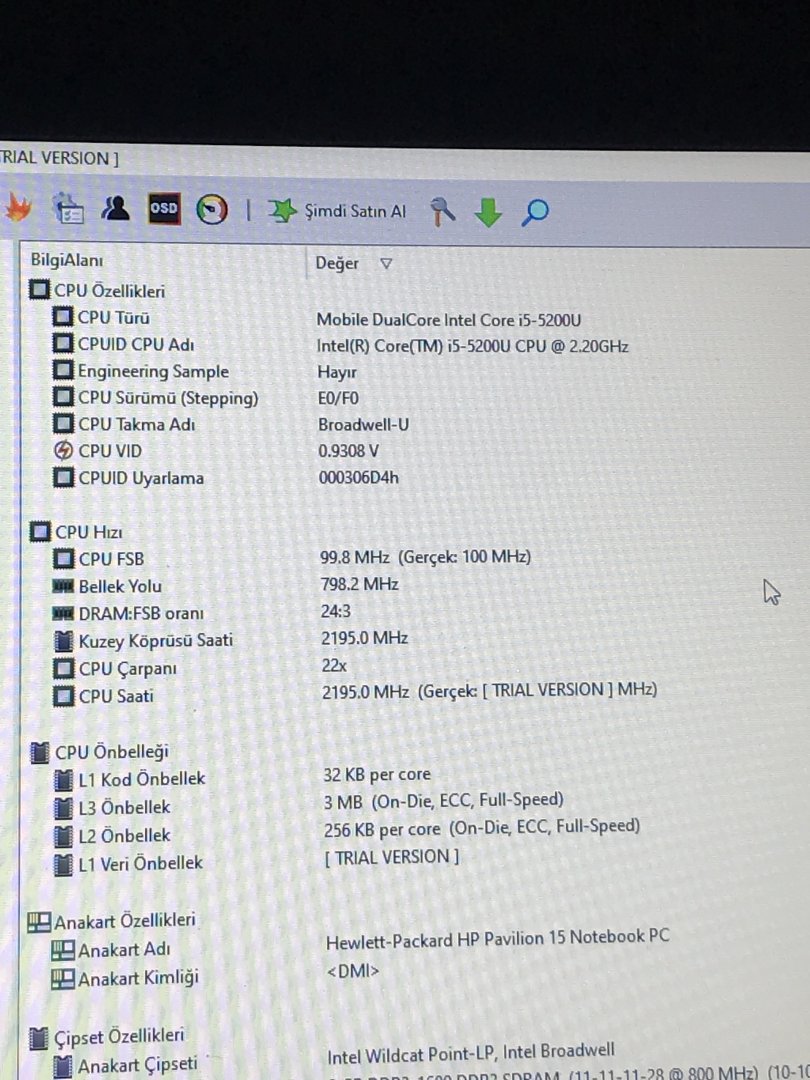The width and height of the screenshot is (810, 1080).
Task: Click value 000306D4h
Action: coord(358,477)
